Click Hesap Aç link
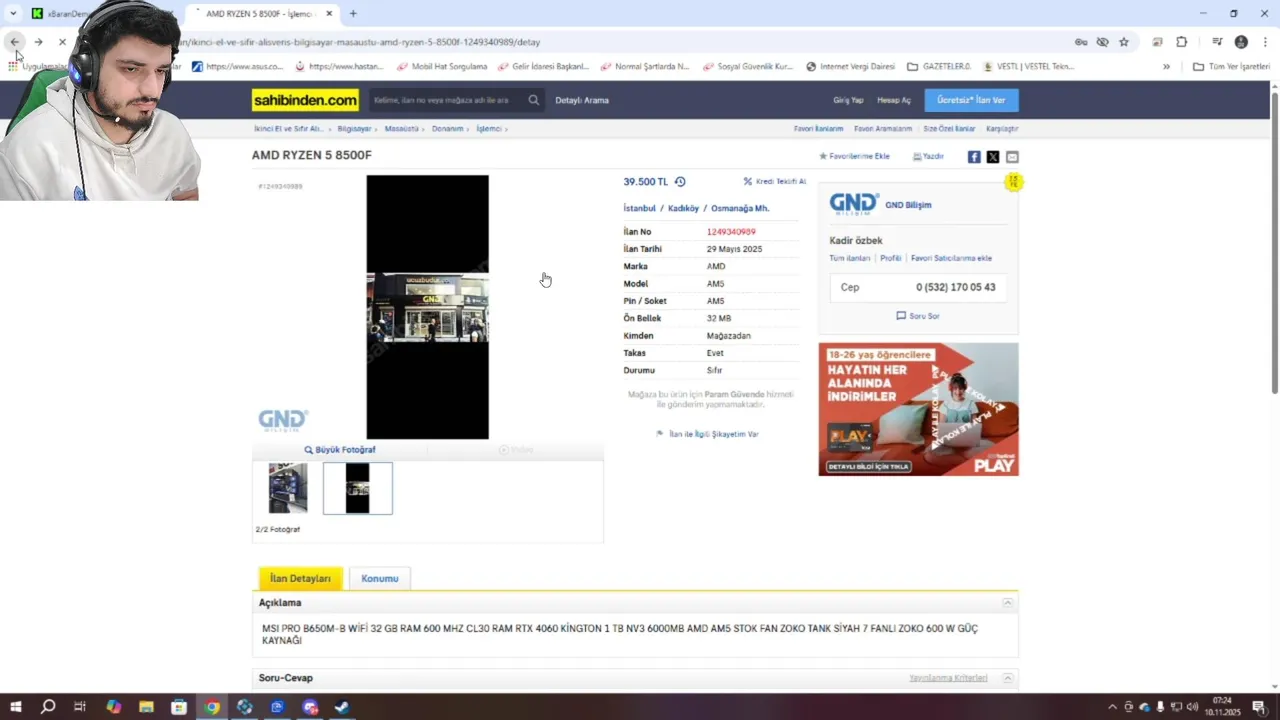The width and height of the screenshot is (1280, 720). (x=894, y=100)
